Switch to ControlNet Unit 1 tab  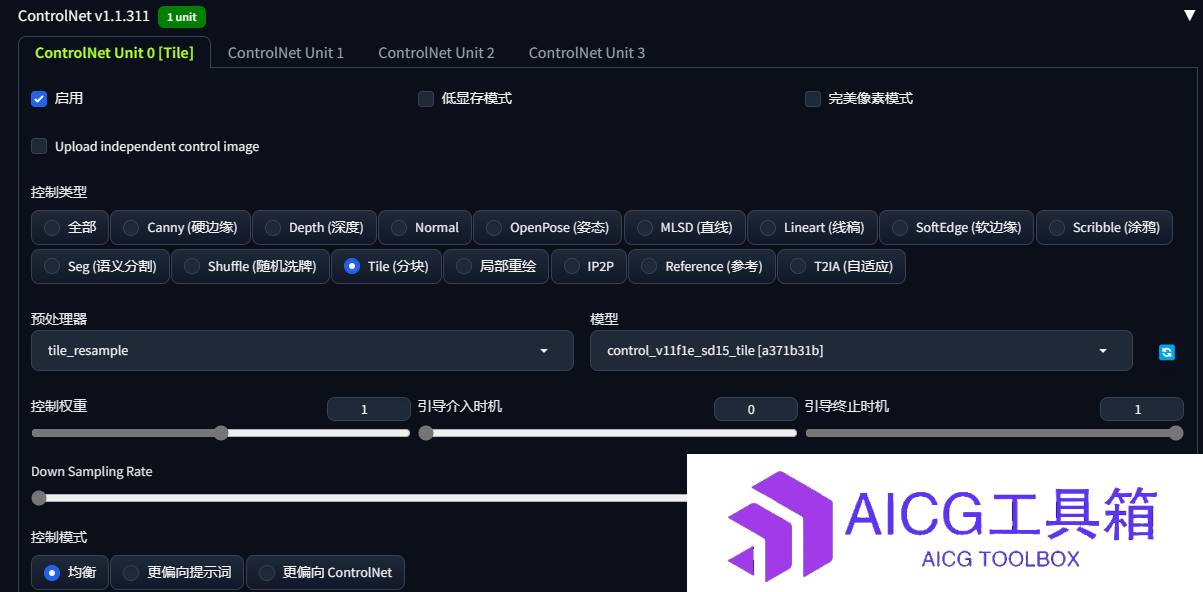(x=286, y=52)
